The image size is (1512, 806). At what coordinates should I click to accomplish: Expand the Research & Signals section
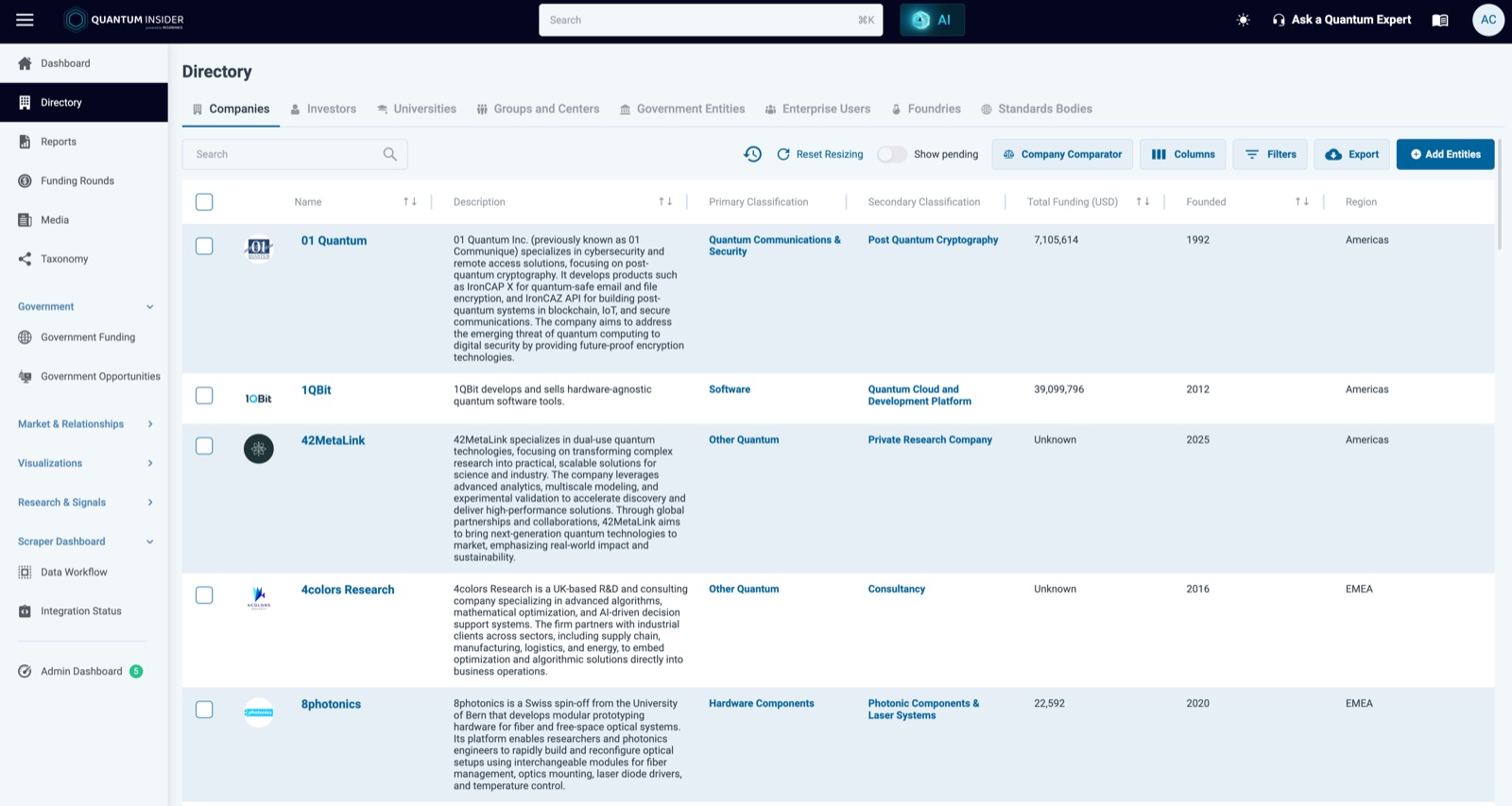pos(84,503)
